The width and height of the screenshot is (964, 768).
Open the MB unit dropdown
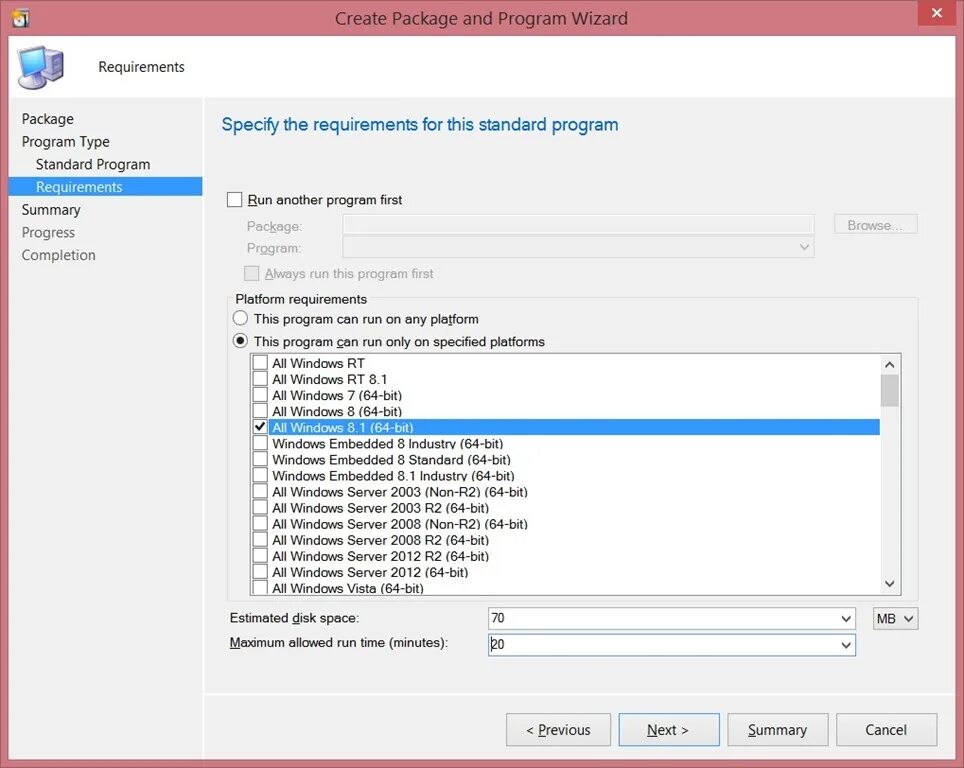pyautogui.click(x=895, y=619)
